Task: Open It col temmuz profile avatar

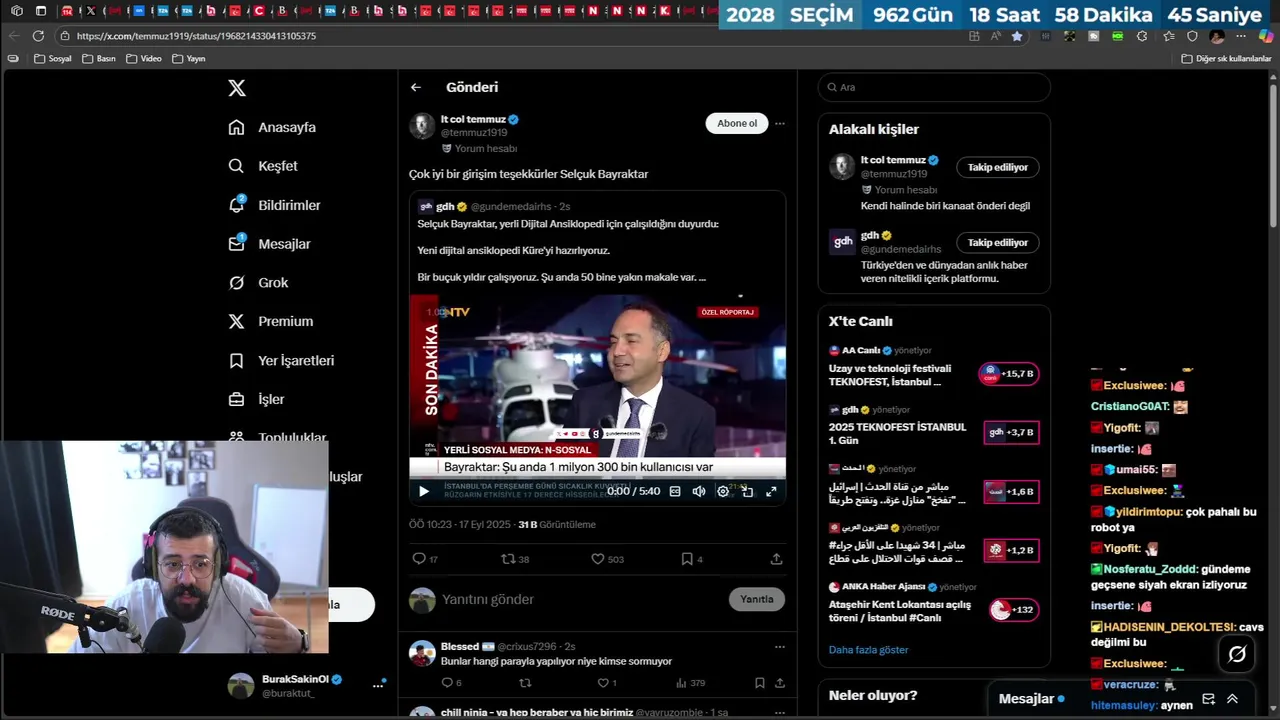Action: point(422,126)
